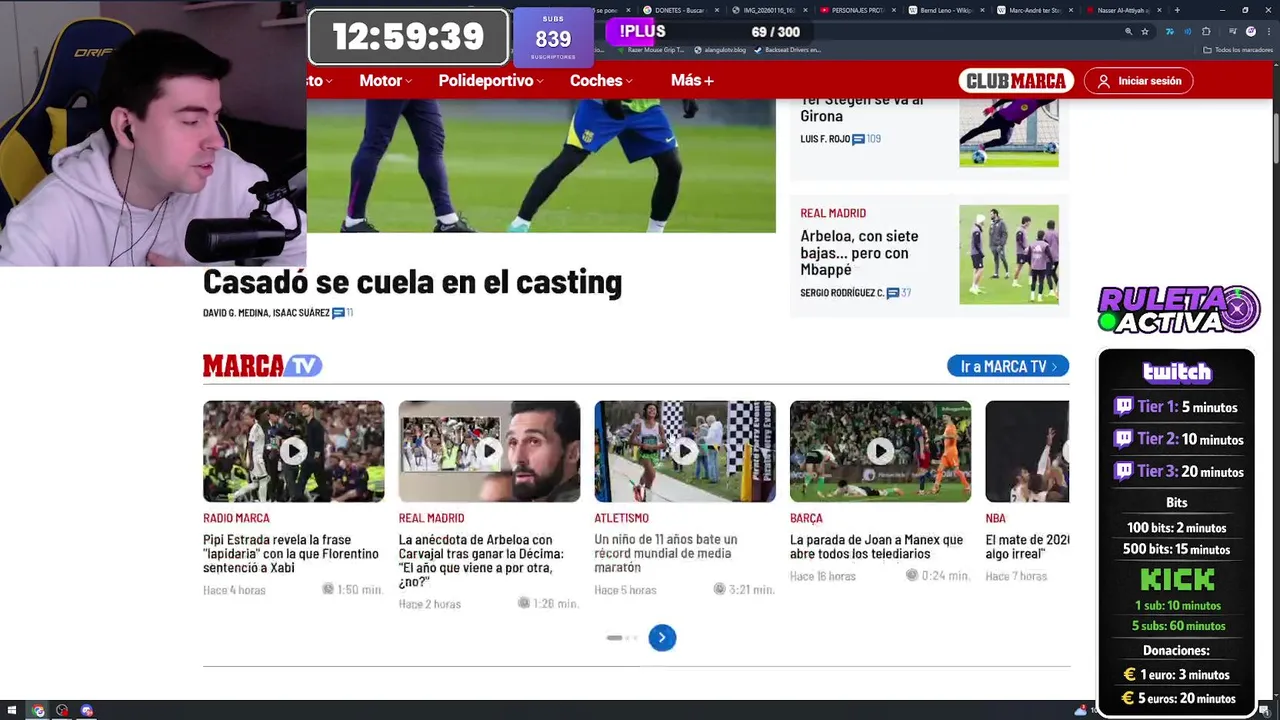
Task: Open La parada de Joan a Manex headline
Action: [x=876, y=547]
